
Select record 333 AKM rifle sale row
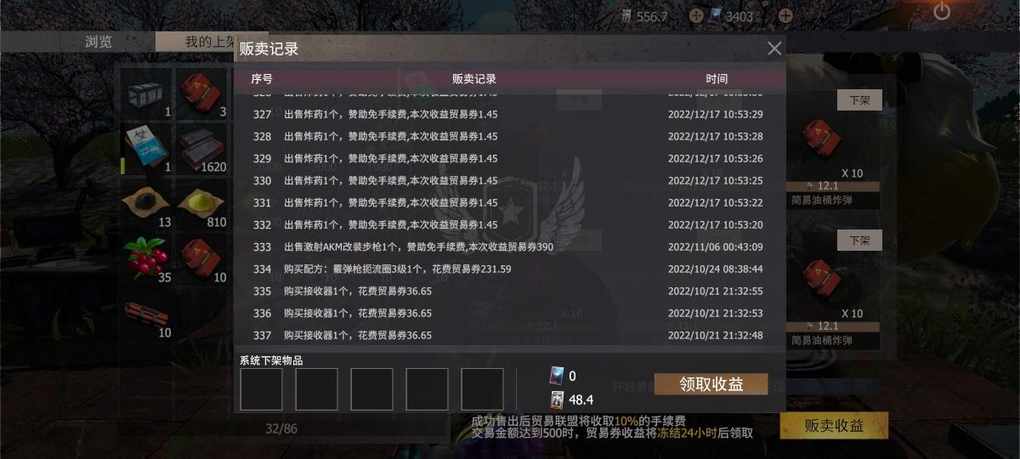509,247
